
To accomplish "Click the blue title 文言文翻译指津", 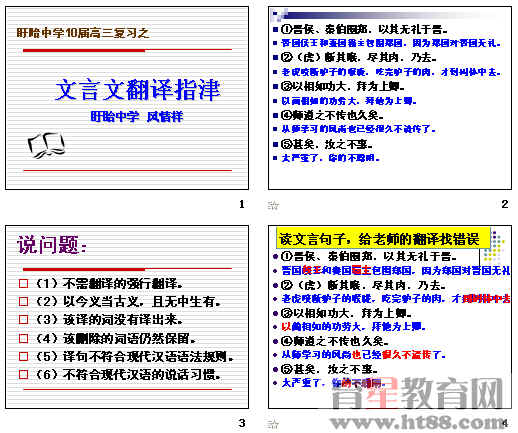I will click(x=138, y=90).
